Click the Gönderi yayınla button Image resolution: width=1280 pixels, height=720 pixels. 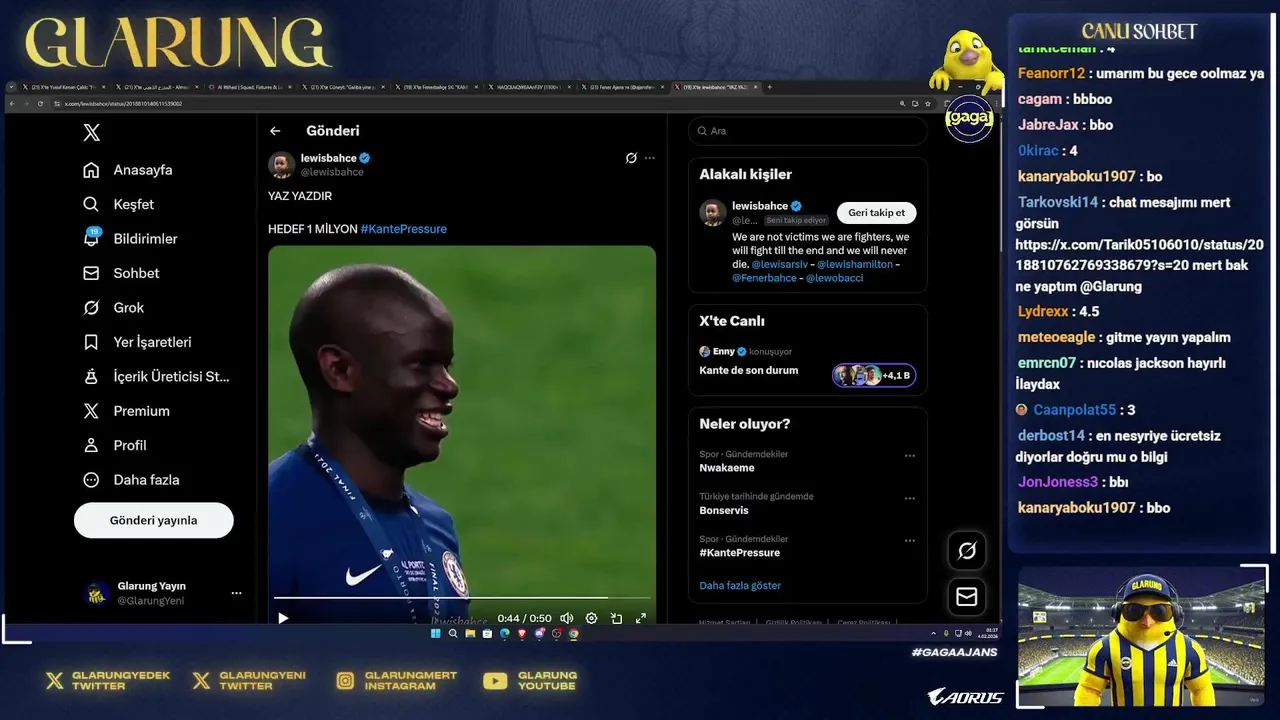coord(154,520)
